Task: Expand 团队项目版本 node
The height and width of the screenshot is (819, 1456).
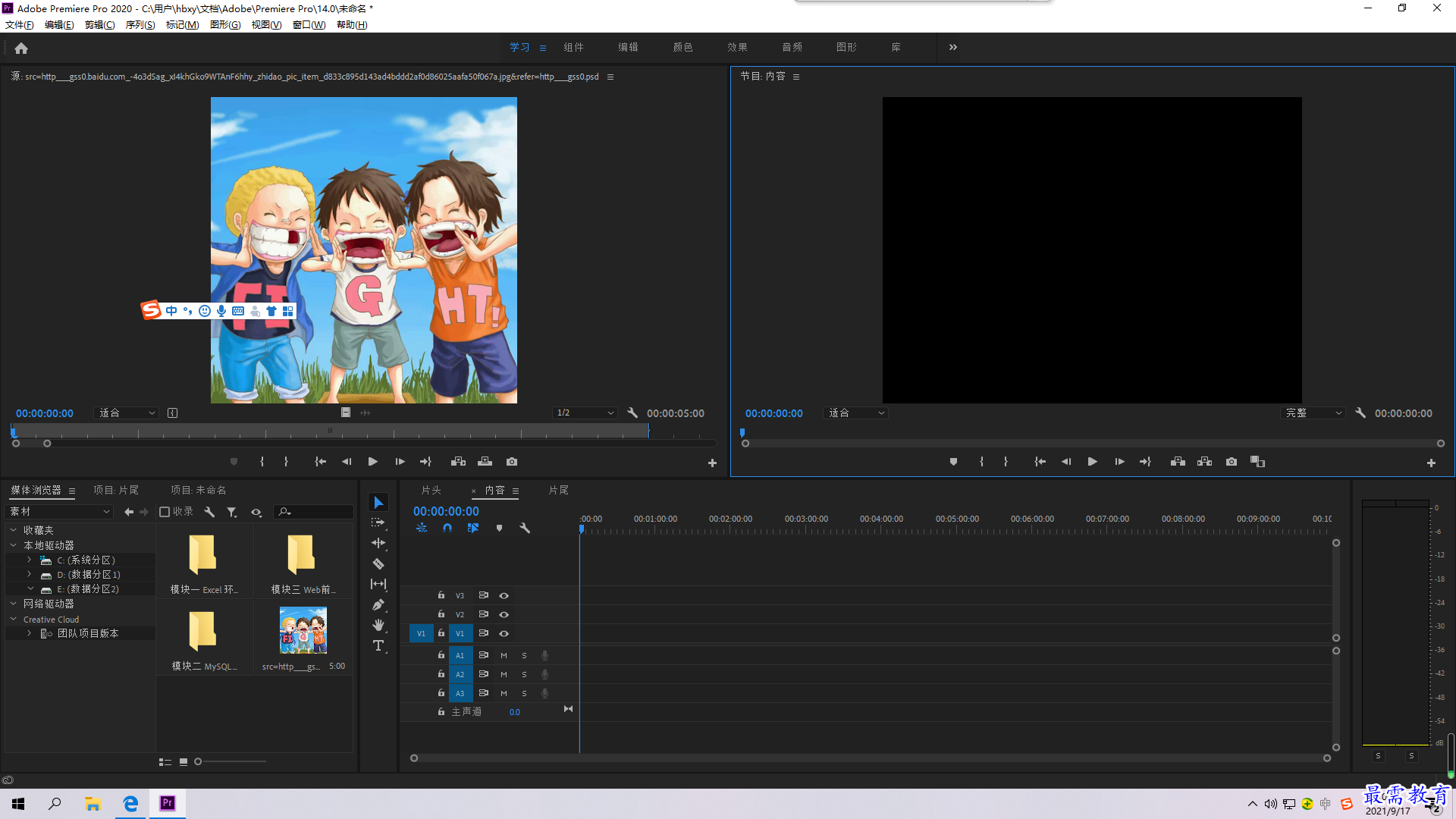Action: click(x=29, y=633)
